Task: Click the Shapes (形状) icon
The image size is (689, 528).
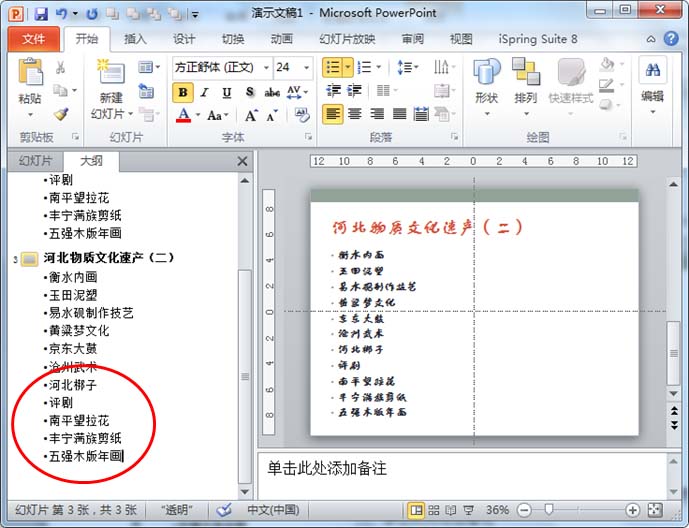Action: click(x=486, y=82)
